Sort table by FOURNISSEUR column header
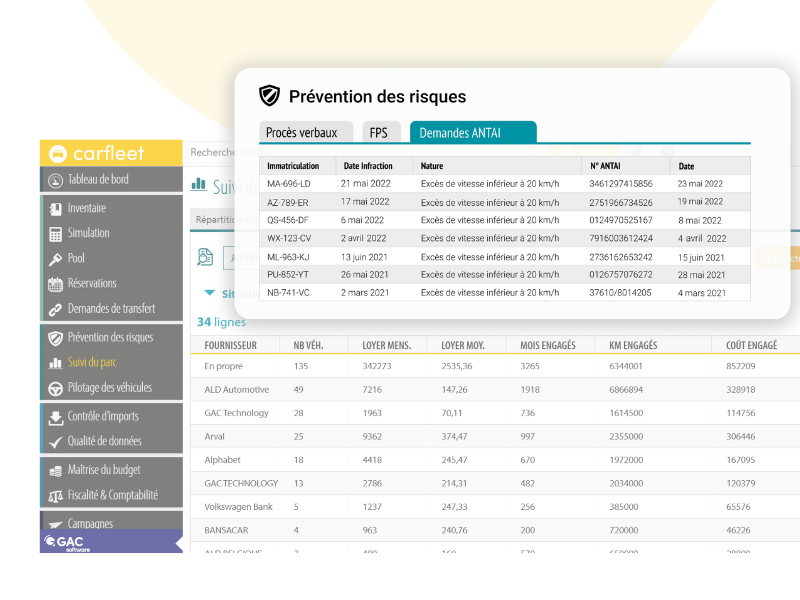 230,345
